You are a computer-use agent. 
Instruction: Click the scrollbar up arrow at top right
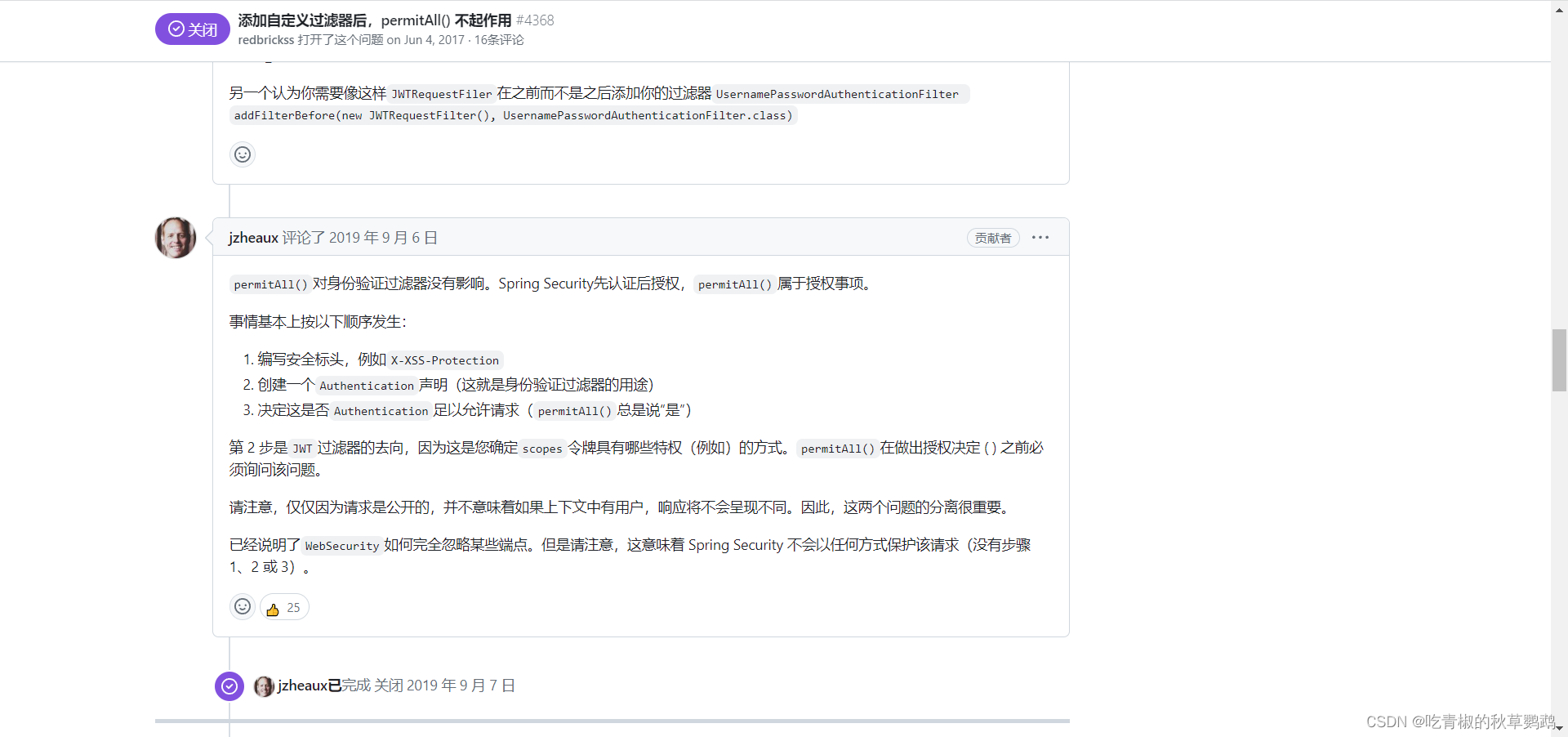1558,8
